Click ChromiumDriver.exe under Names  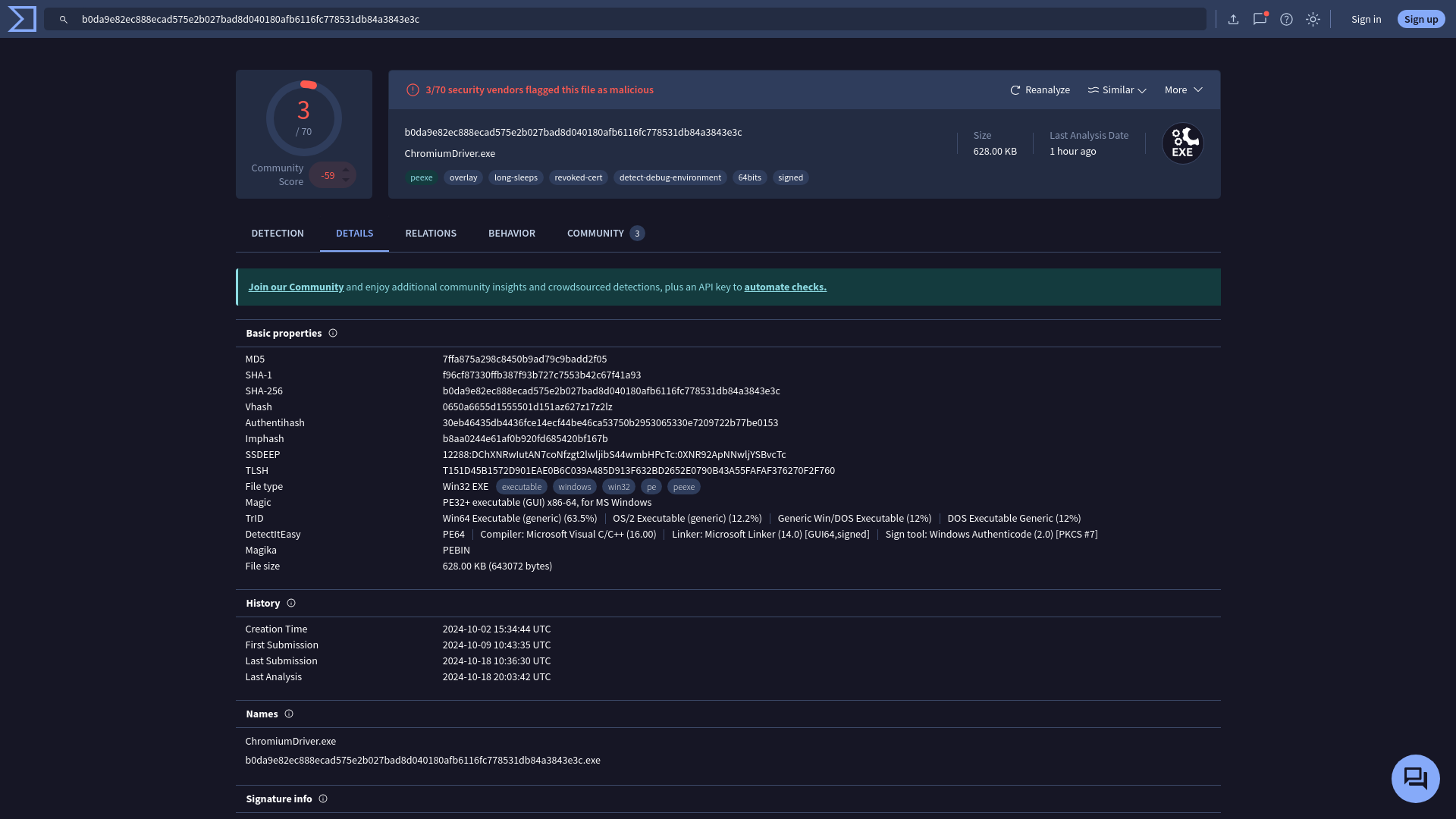click(290, 742)
